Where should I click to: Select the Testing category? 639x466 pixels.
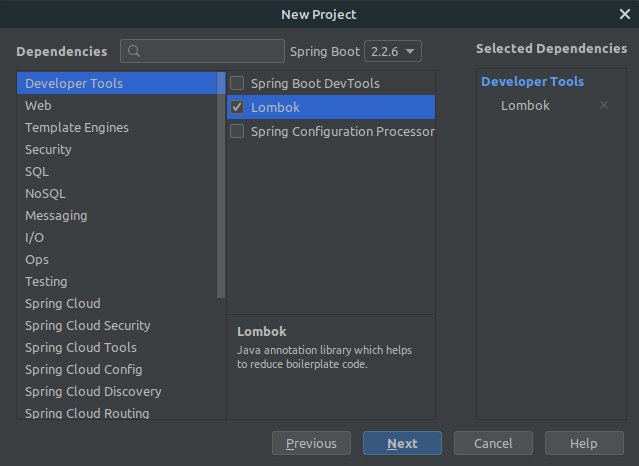pyautogui.click(x=46, y=281)
